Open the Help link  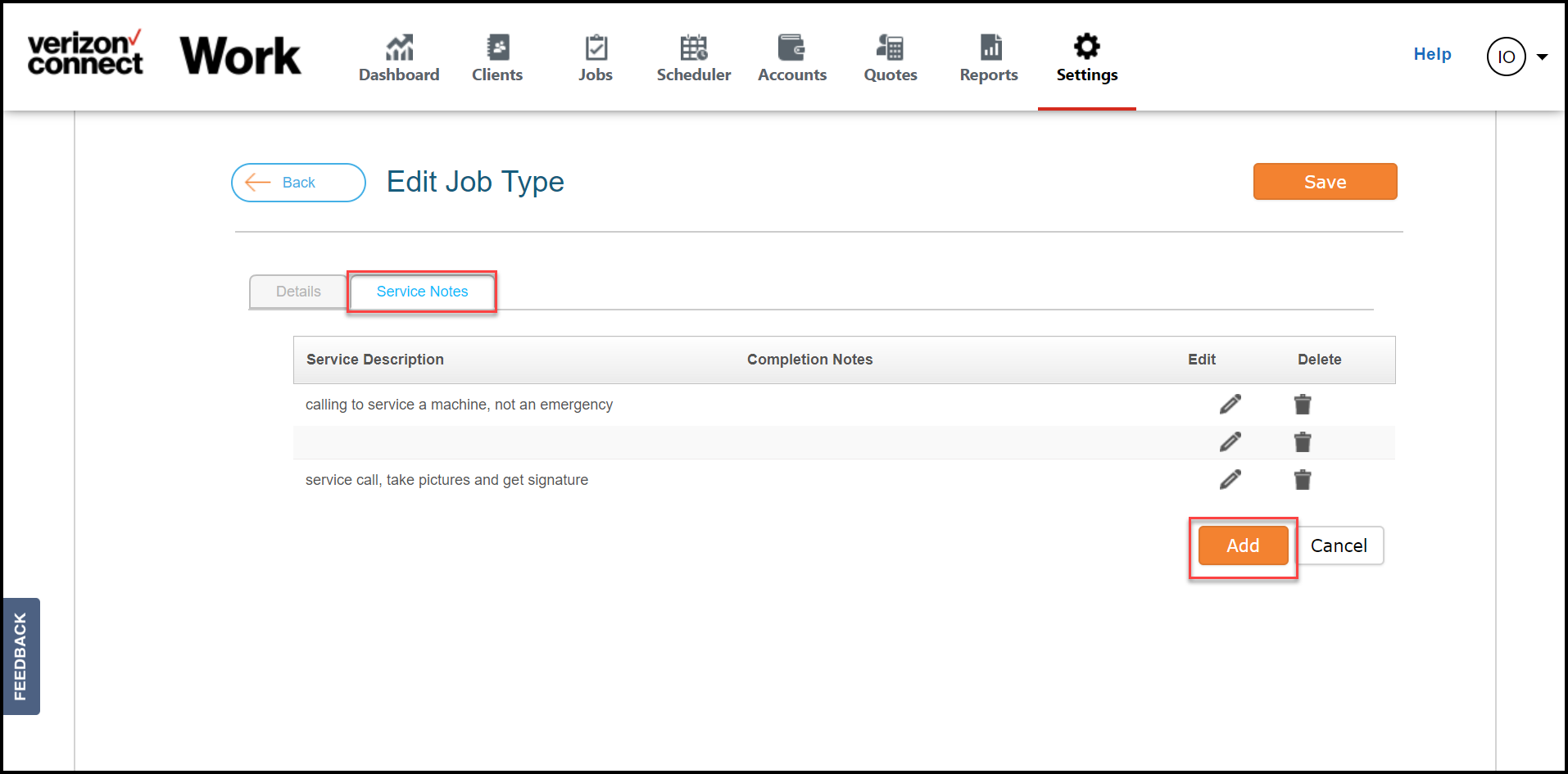coord(1432,54)
